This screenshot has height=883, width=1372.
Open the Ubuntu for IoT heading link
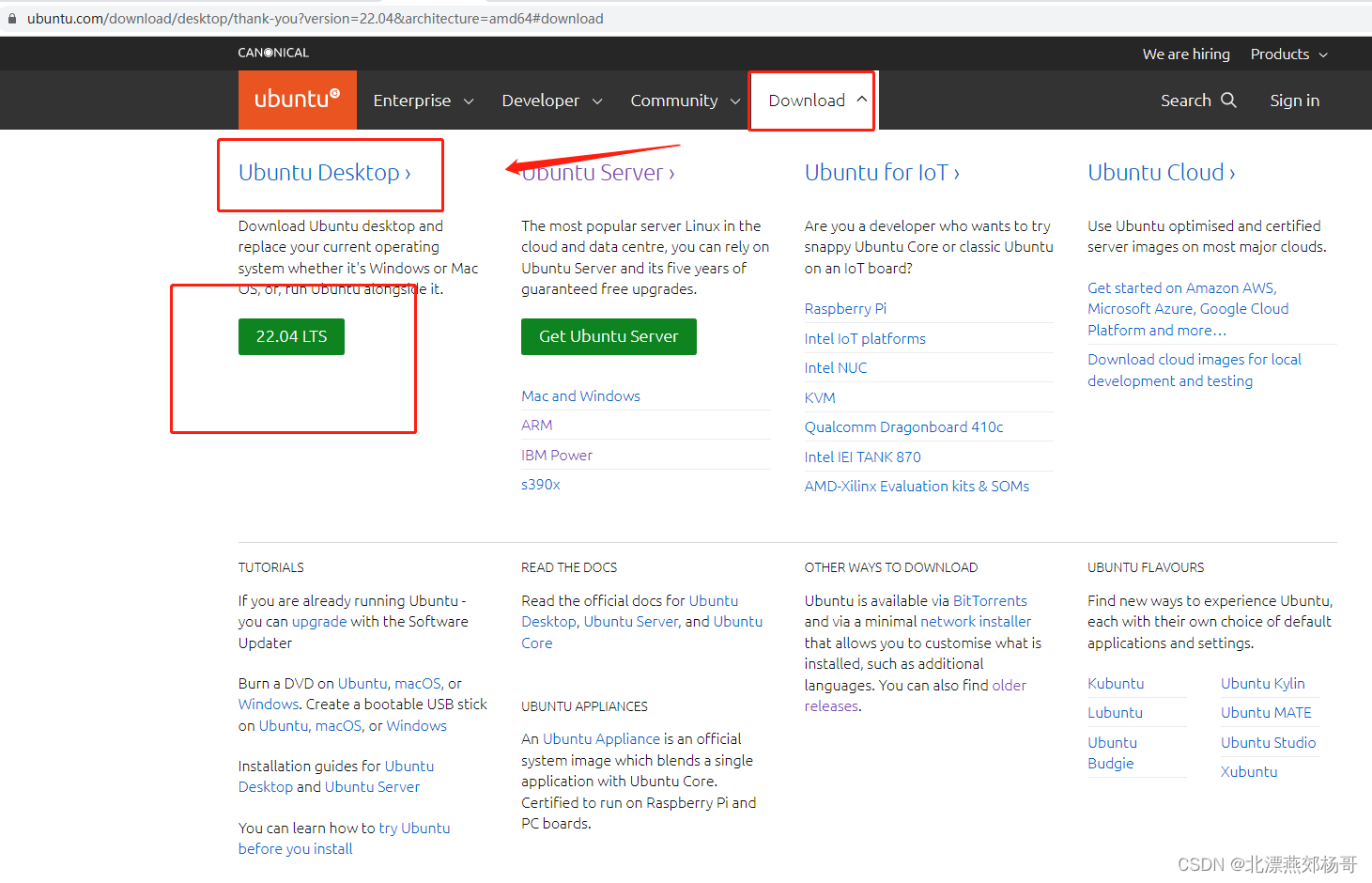click(882, 173)
